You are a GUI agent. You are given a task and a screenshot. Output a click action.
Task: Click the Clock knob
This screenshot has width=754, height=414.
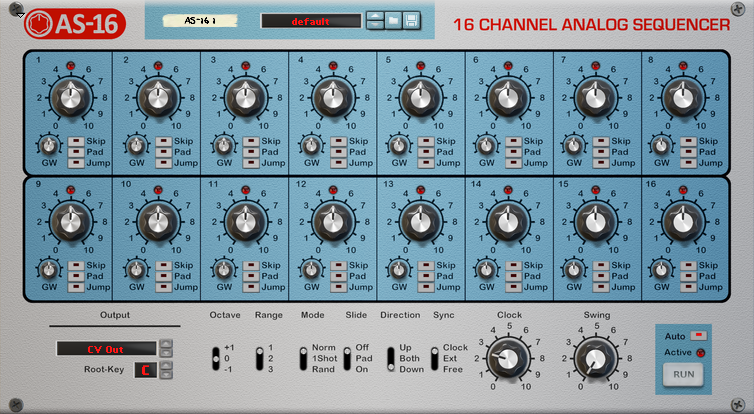tap(509, 359)
